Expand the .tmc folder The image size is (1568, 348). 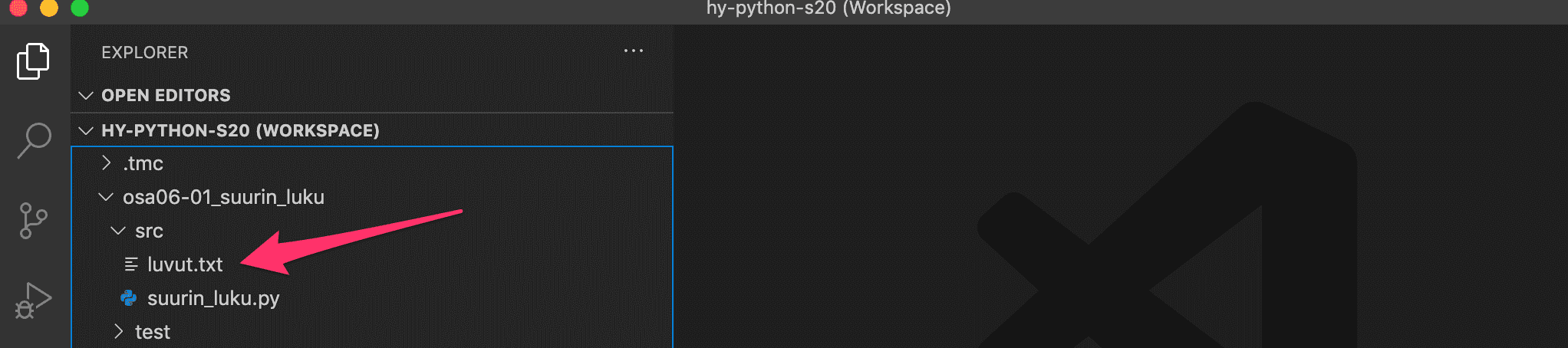pos(107,163)
